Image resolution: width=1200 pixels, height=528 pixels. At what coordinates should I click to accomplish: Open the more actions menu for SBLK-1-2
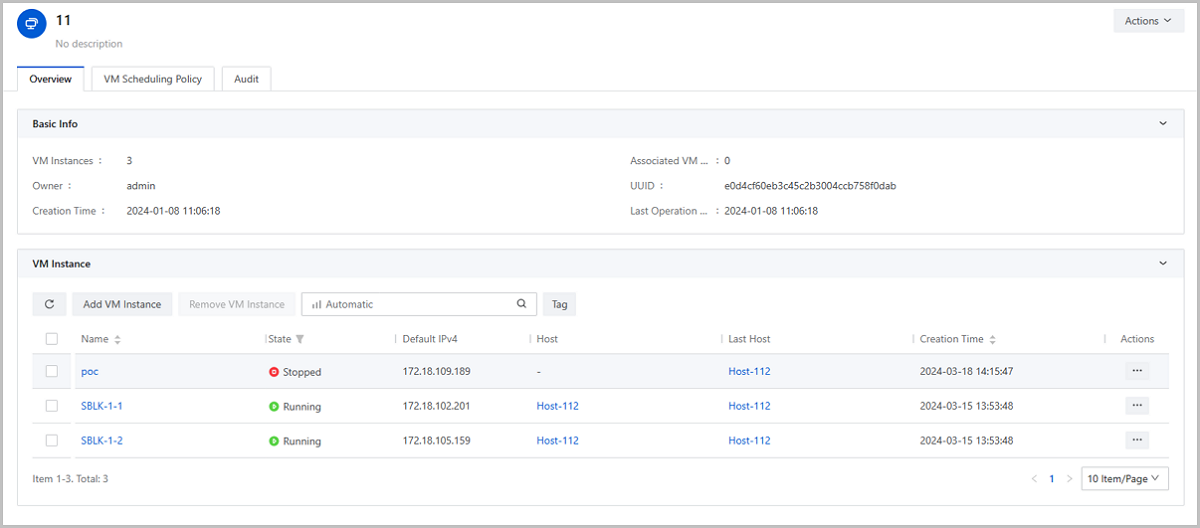[x=1136, y=440]
